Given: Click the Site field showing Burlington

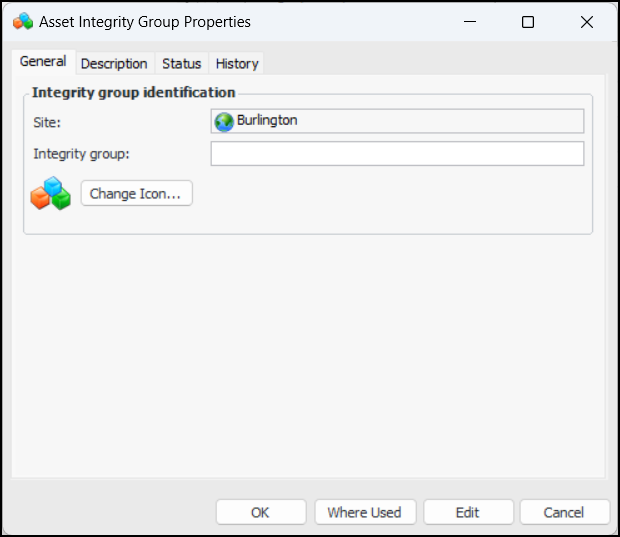Looking at the screenshot, I should click(x=397, y=121).
